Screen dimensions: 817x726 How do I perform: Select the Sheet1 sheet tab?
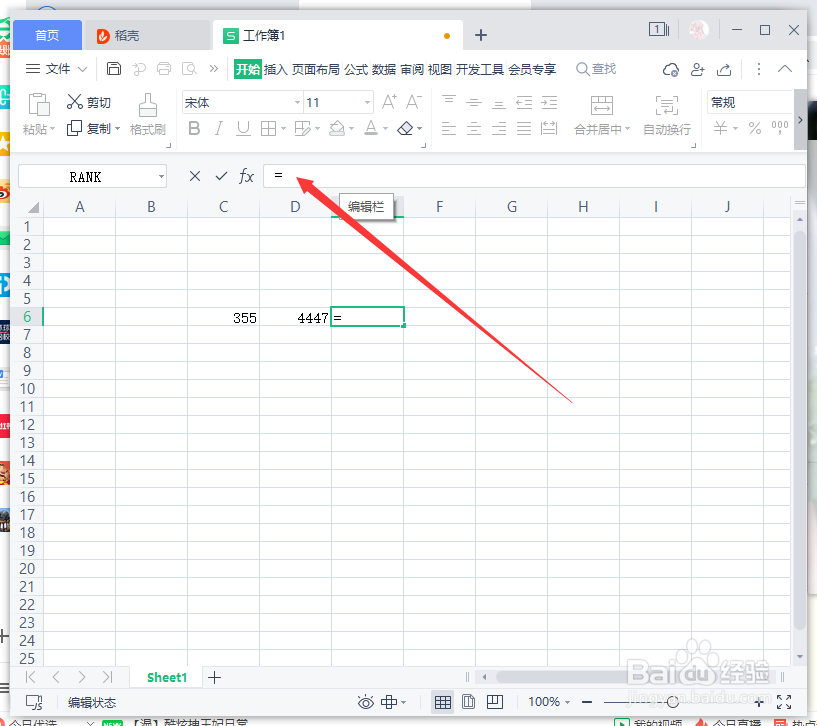pos(167,677)
